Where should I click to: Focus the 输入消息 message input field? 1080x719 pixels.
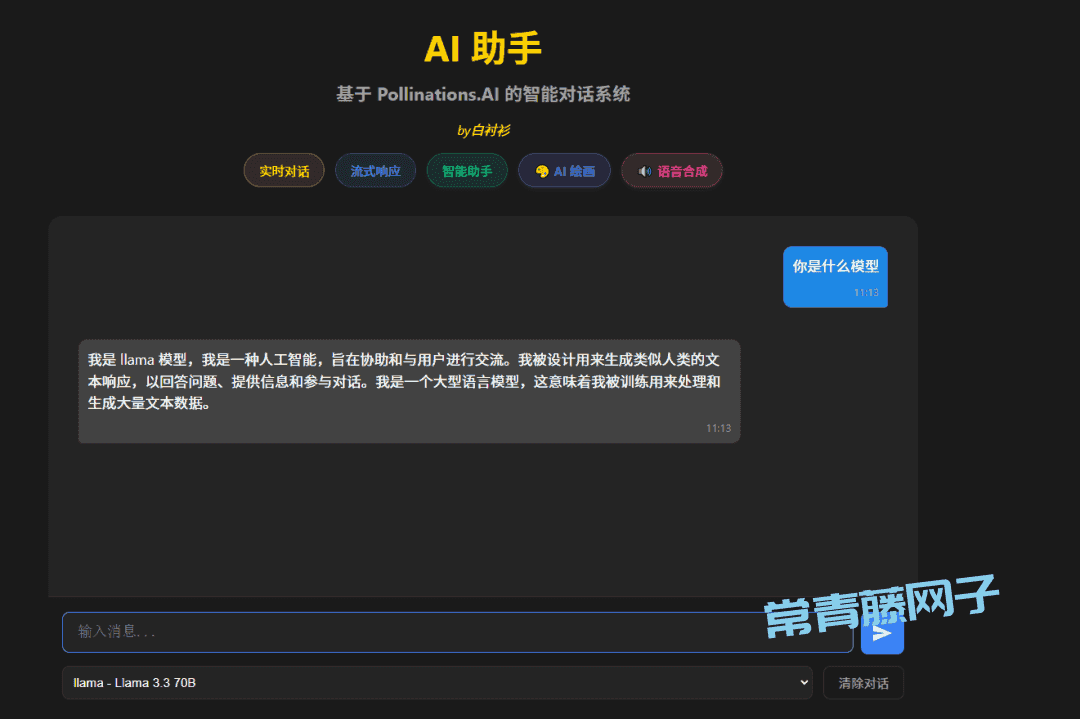[457, 632]
